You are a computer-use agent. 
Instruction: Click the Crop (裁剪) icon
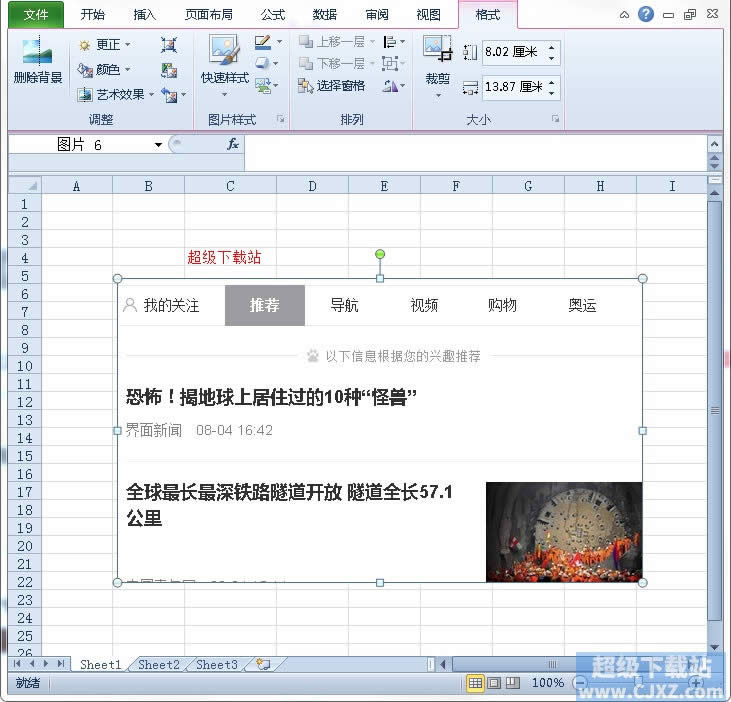click(437, 49)
